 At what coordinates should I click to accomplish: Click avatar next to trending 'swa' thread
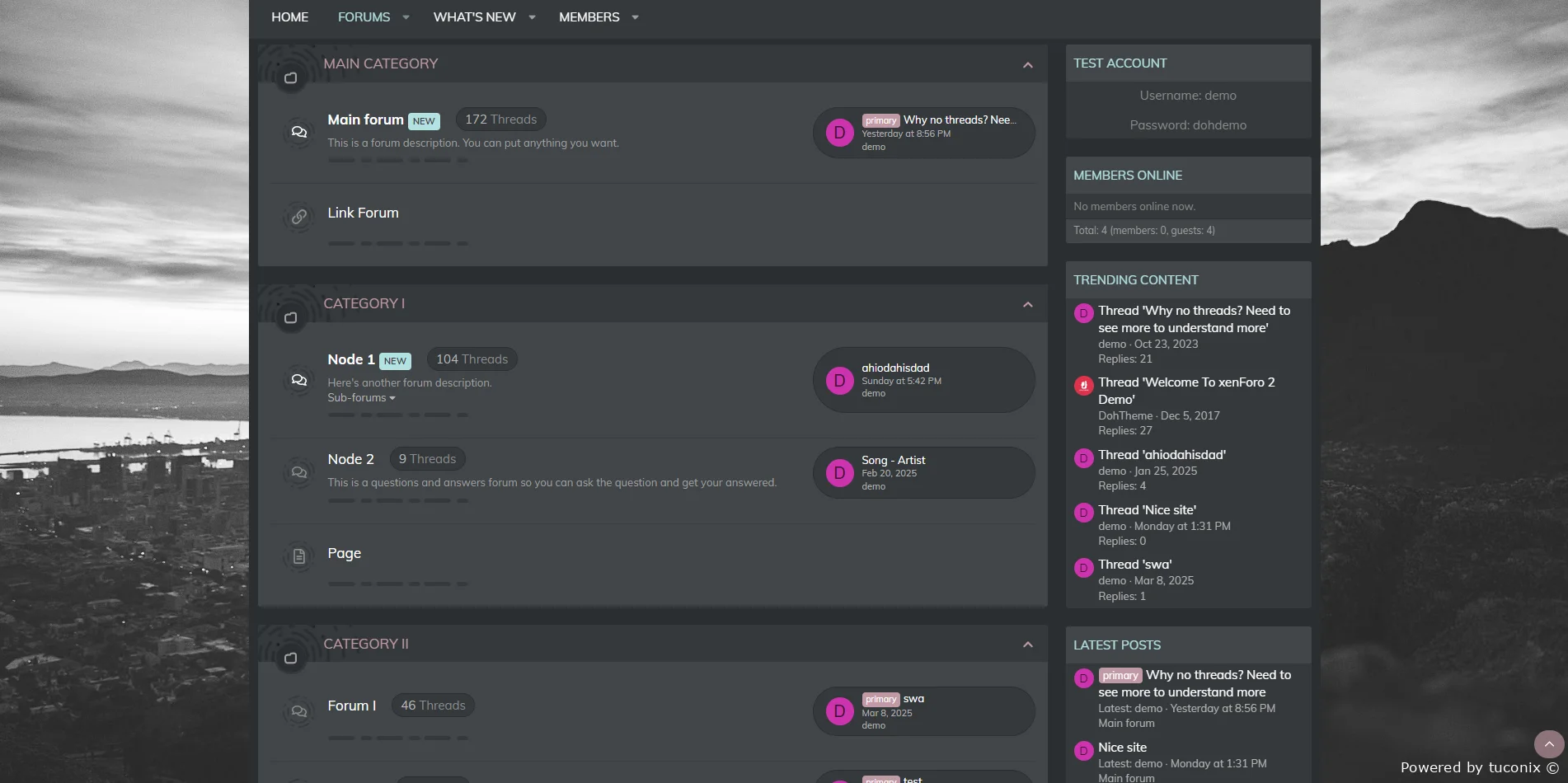[x=1083, y=567]
